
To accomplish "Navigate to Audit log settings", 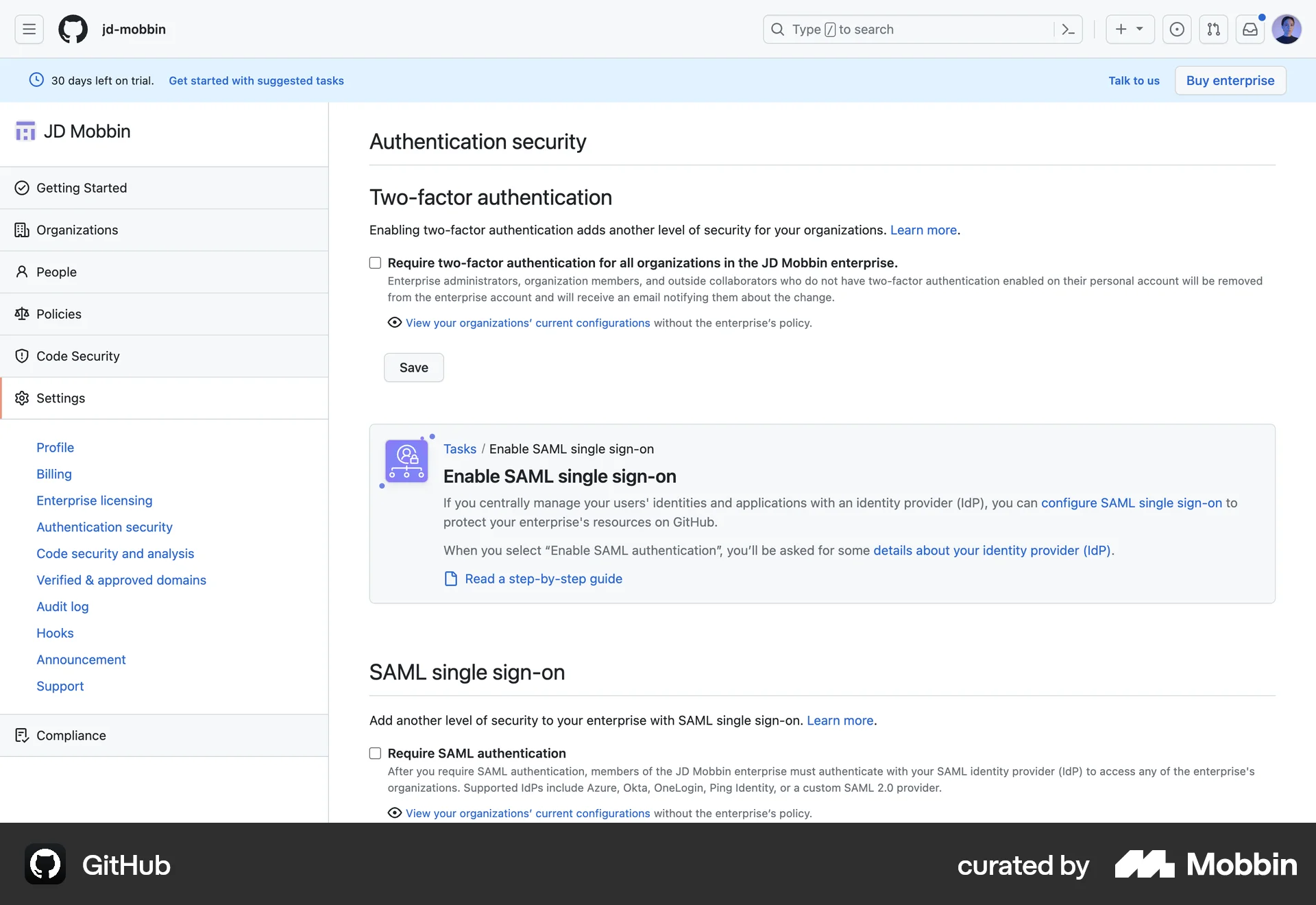I will [62, 607].
